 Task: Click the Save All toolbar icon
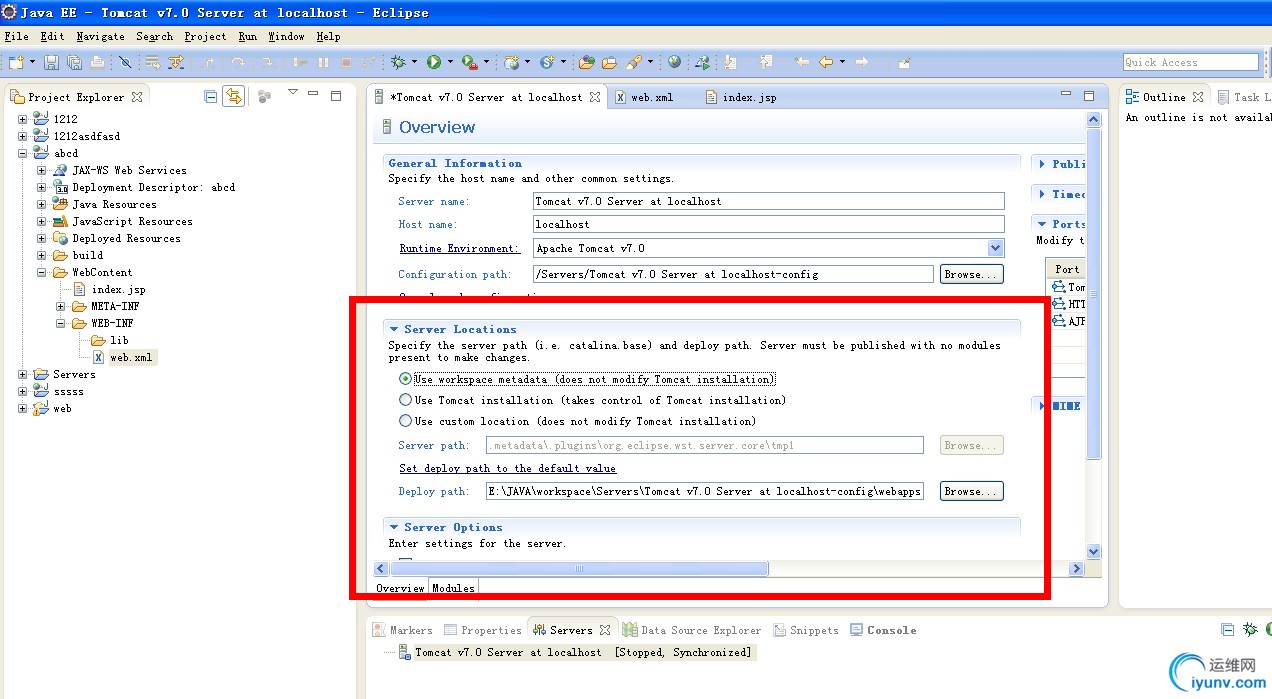point(74,62)
